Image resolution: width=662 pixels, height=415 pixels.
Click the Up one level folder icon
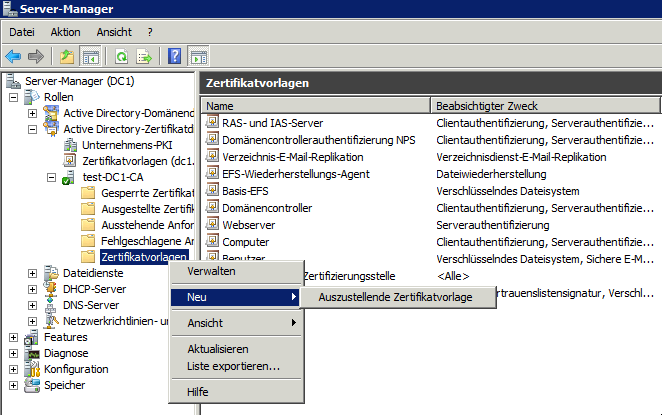pyautogui.click(x=67, y=56)
